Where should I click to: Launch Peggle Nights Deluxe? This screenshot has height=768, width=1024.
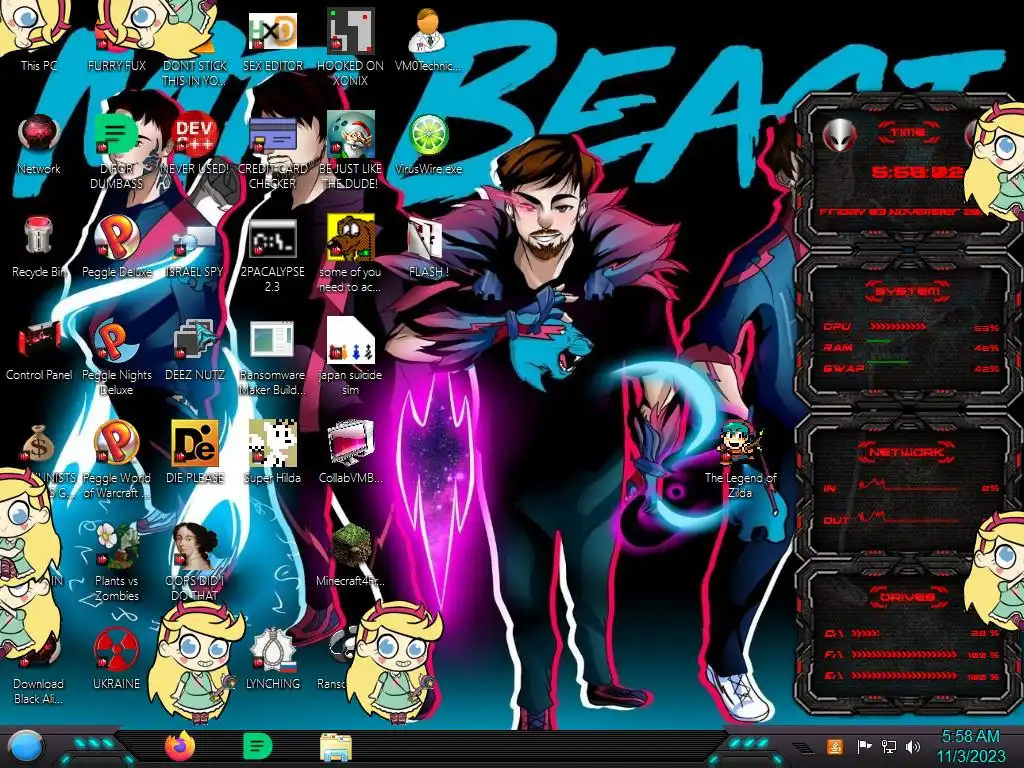[x=116, y=358]
